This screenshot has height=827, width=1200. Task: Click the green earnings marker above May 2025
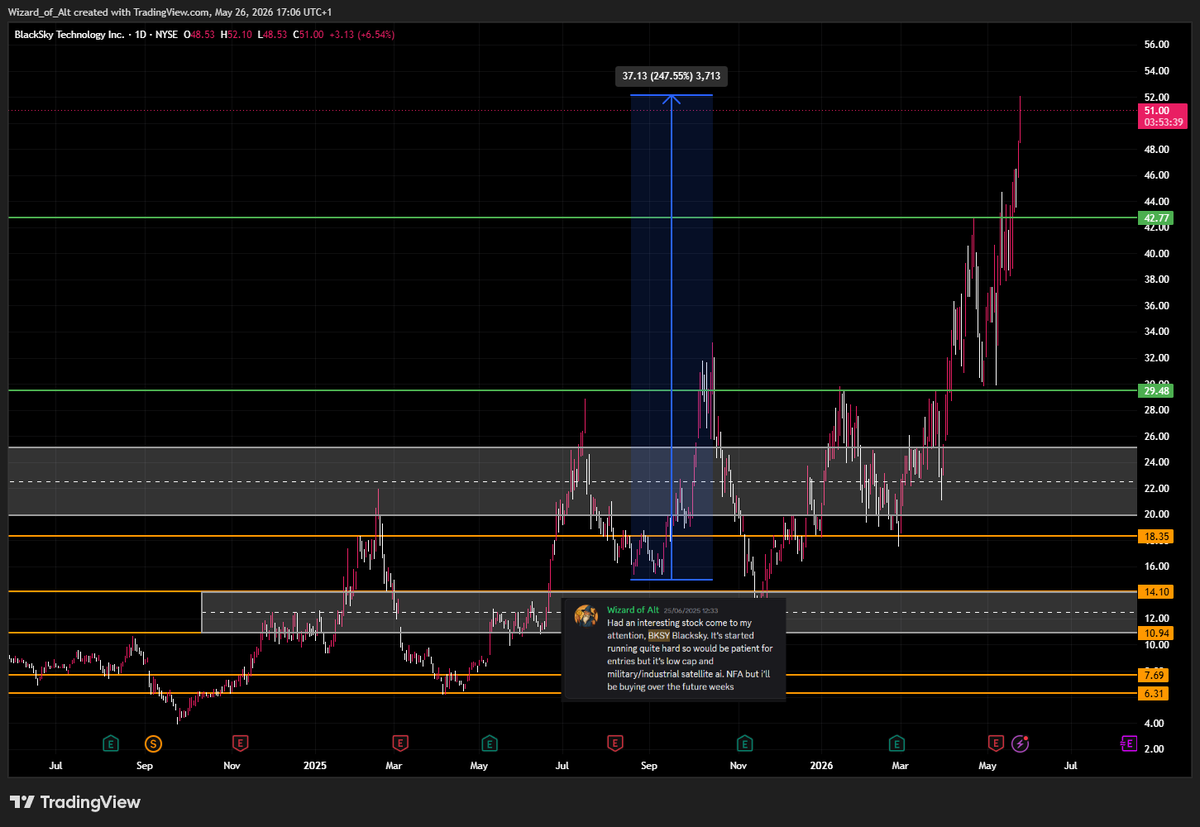[490, 743]
